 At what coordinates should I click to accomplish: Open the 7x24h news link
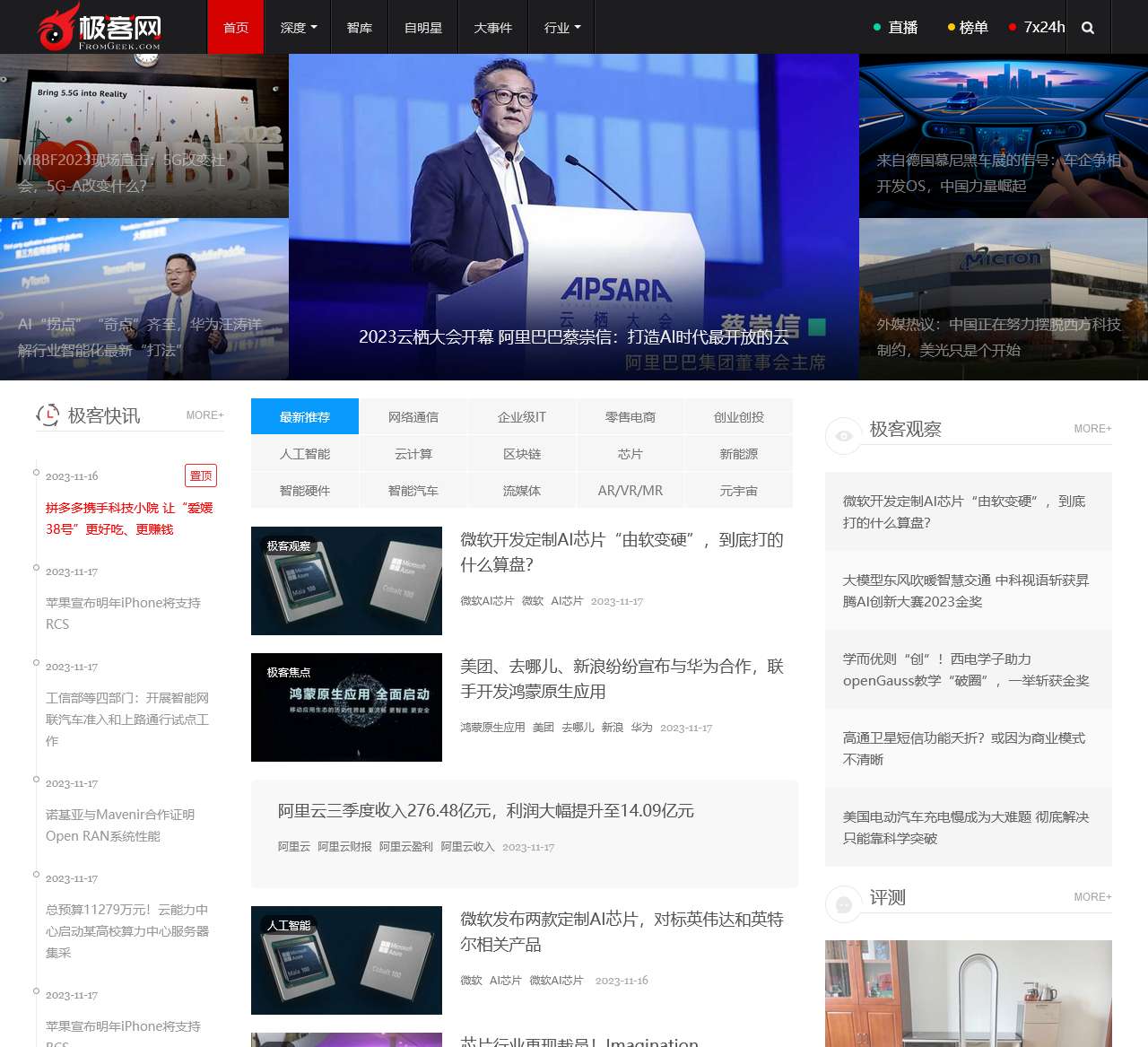tap(1039, 28)
